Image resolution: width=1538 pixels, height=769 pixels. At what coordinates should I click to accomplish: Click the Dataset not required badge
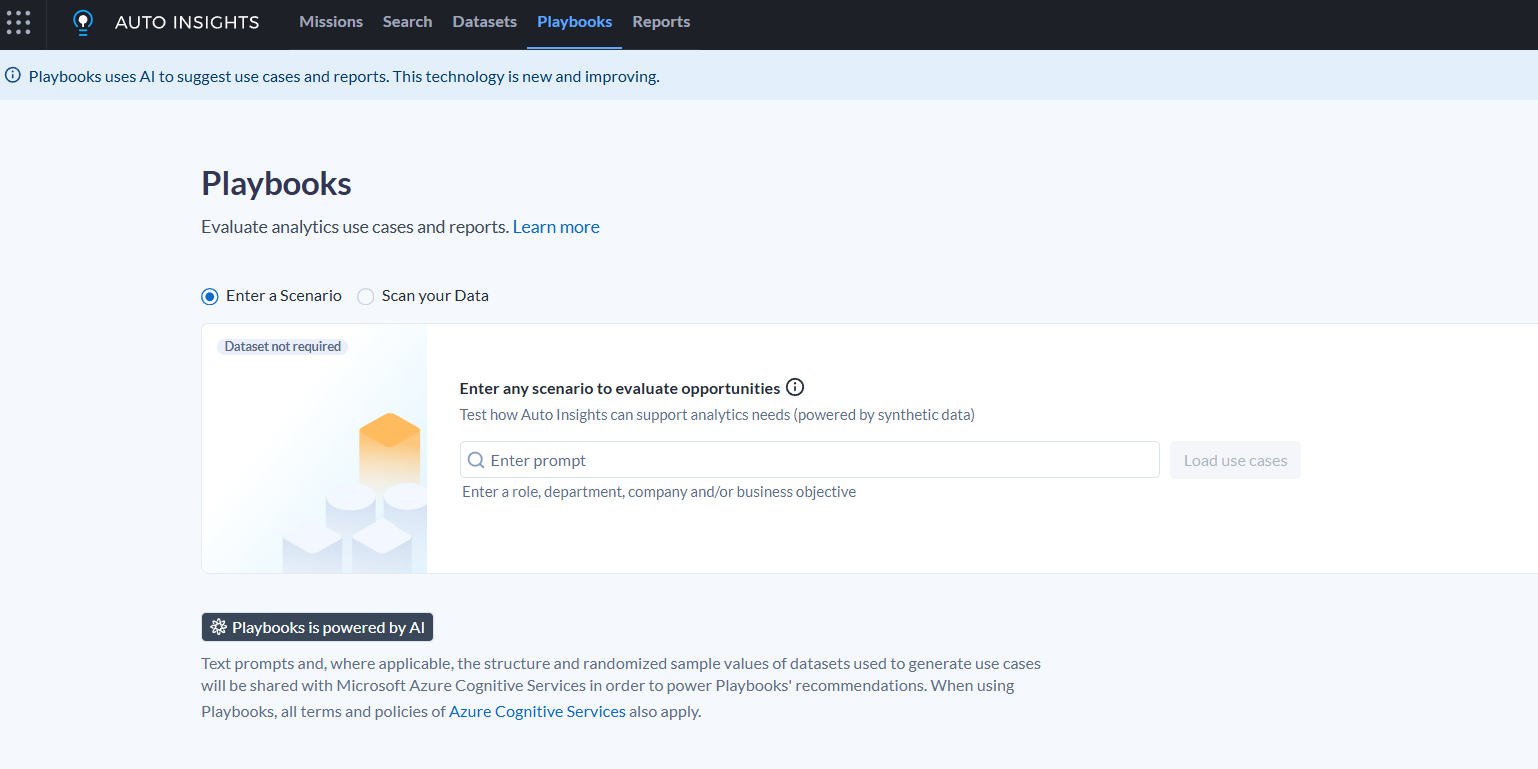282,345
